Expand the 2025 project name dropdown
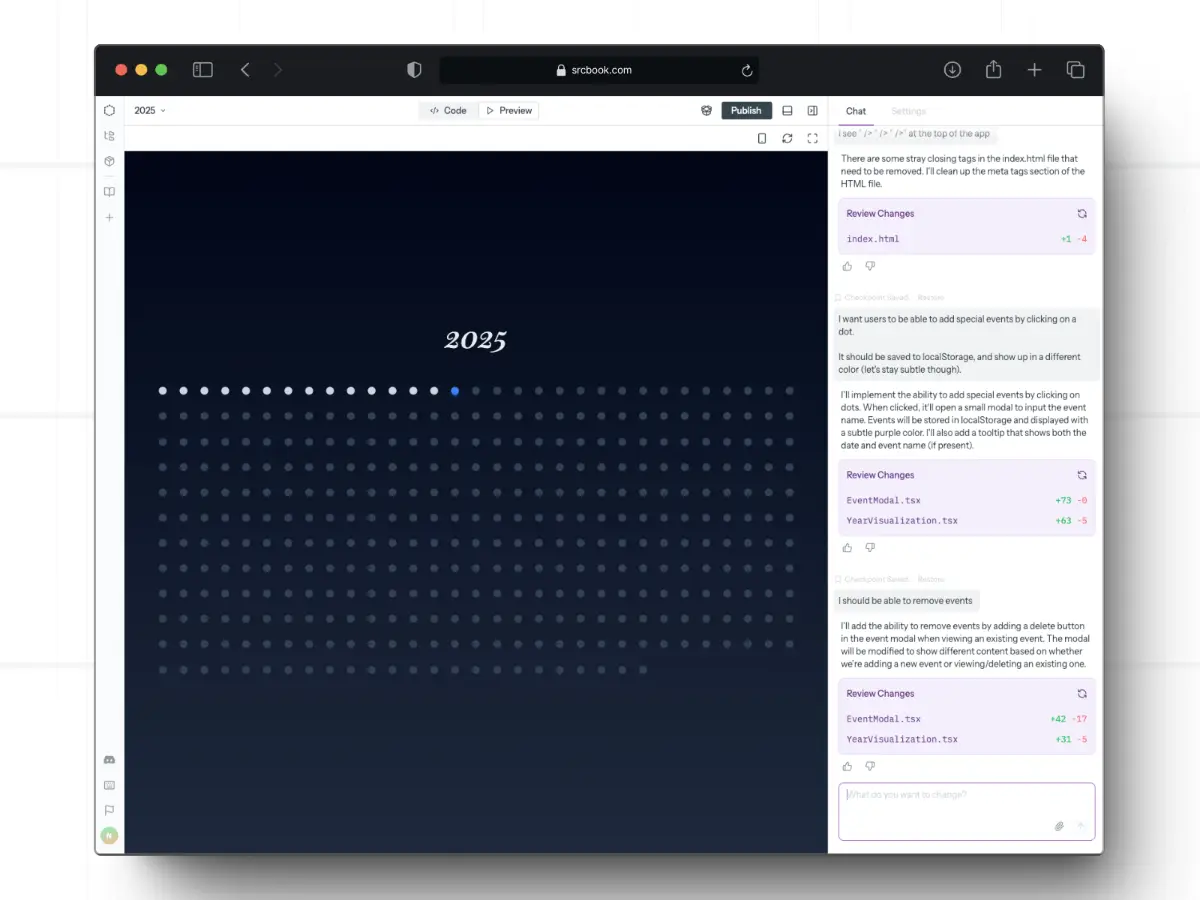Screen dimensions: 1200x900 pyautogui.click(x=150, y=111)
